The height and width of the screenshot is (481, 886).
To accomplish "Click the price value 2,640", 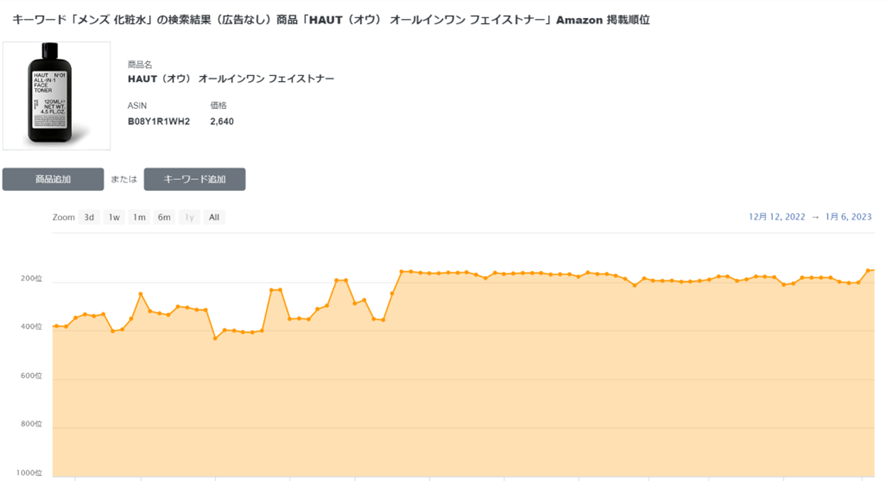I will (222, 122).
